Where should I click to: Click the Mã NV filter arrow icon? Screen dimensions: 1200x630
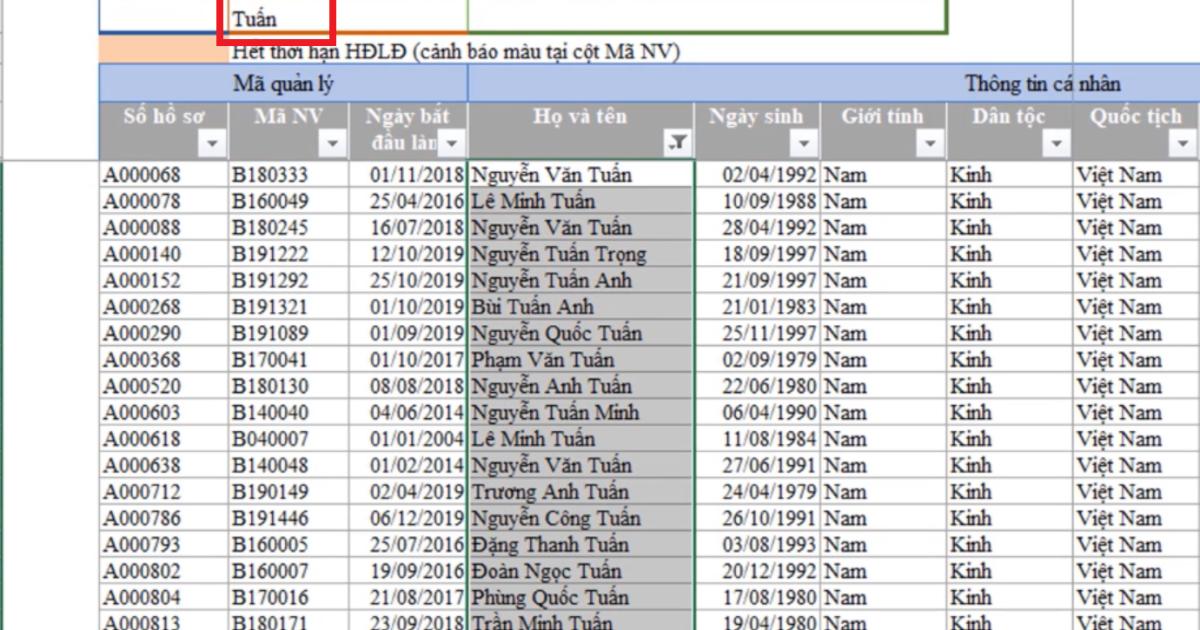click(x=331, y=143)
